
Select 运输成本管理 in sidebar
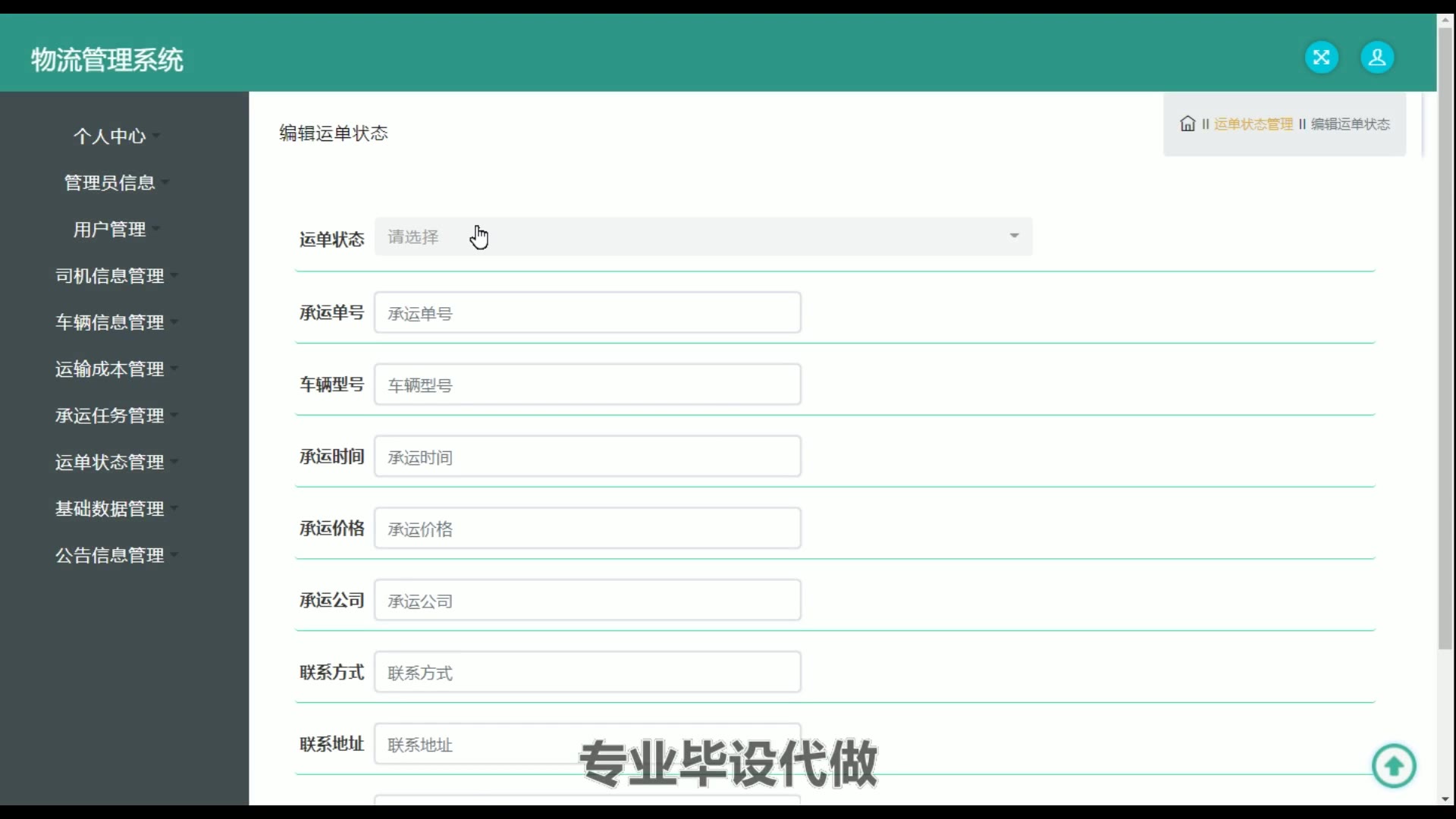click(x=110, y=369)
